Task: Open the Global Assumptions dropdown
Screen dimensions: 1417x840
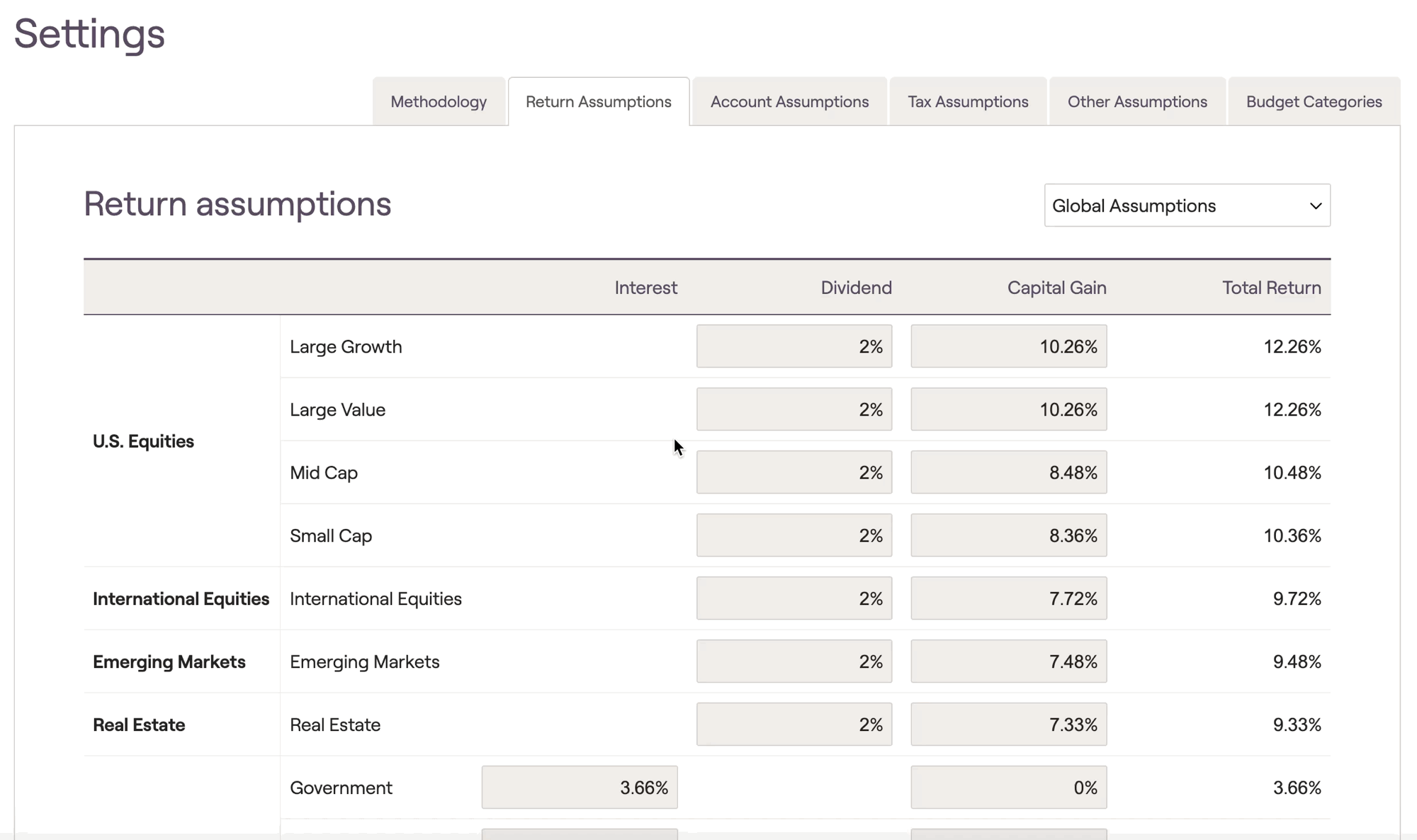Action: (x=1187, y=205)
